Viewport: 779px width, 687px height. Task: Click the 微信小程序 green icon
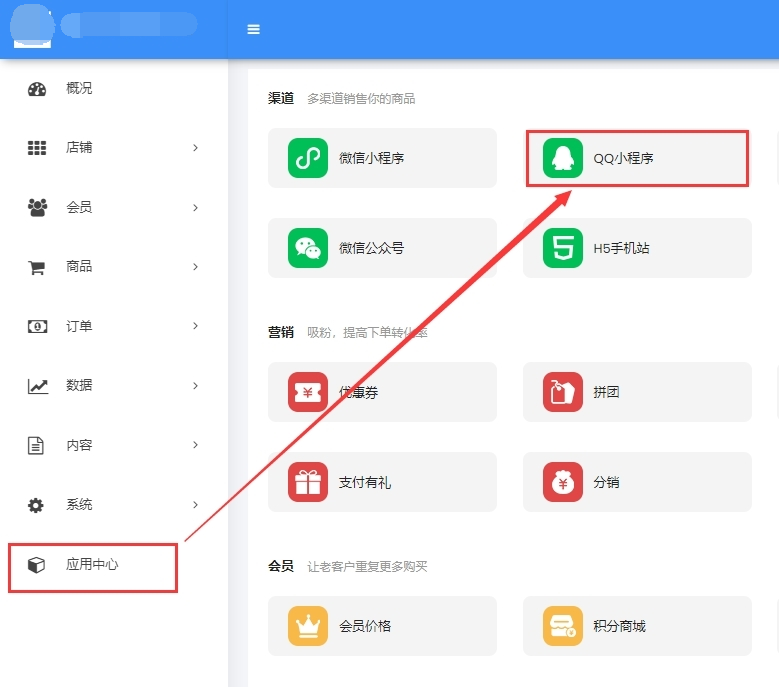click(308, 158)
